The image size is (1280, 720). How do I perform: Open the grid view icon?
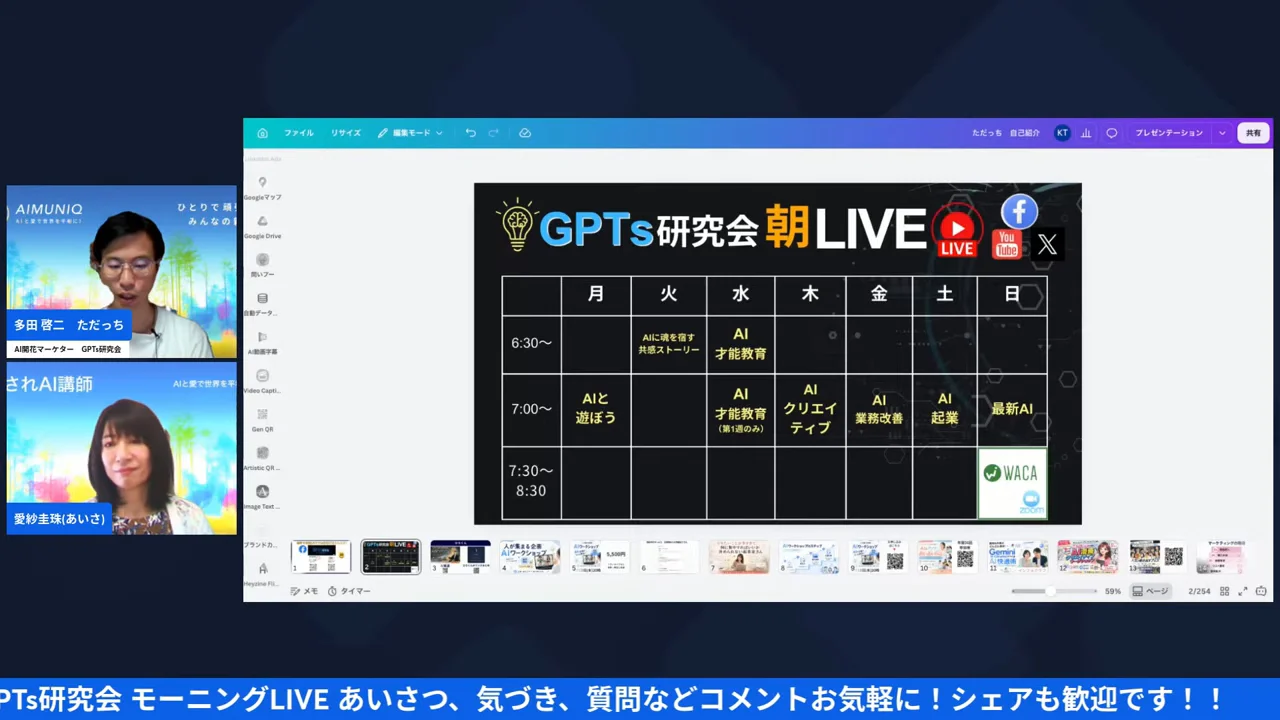1224,591
